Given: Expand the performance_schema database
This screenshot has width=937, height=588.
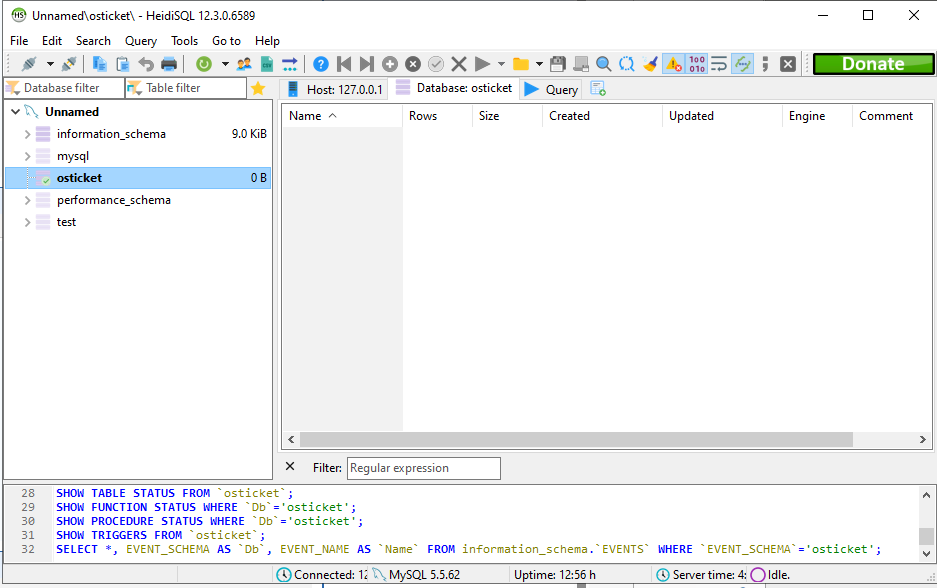Looking at the screenshot, I should 27,200.
